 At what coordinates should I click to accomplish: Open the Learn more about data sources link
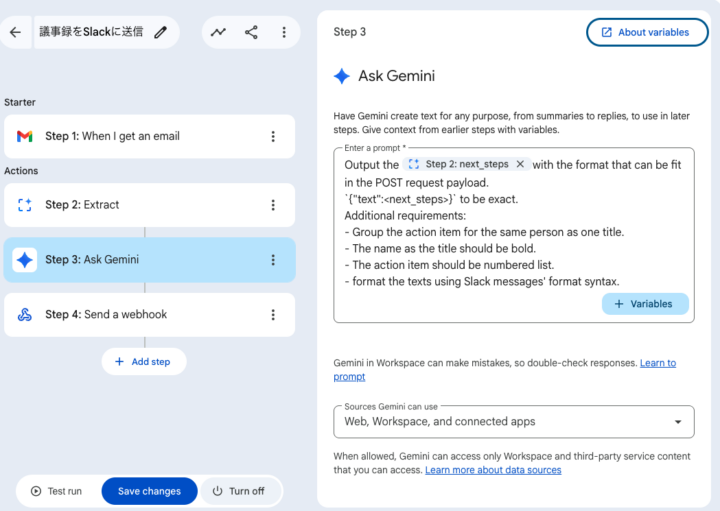[493, 470]
